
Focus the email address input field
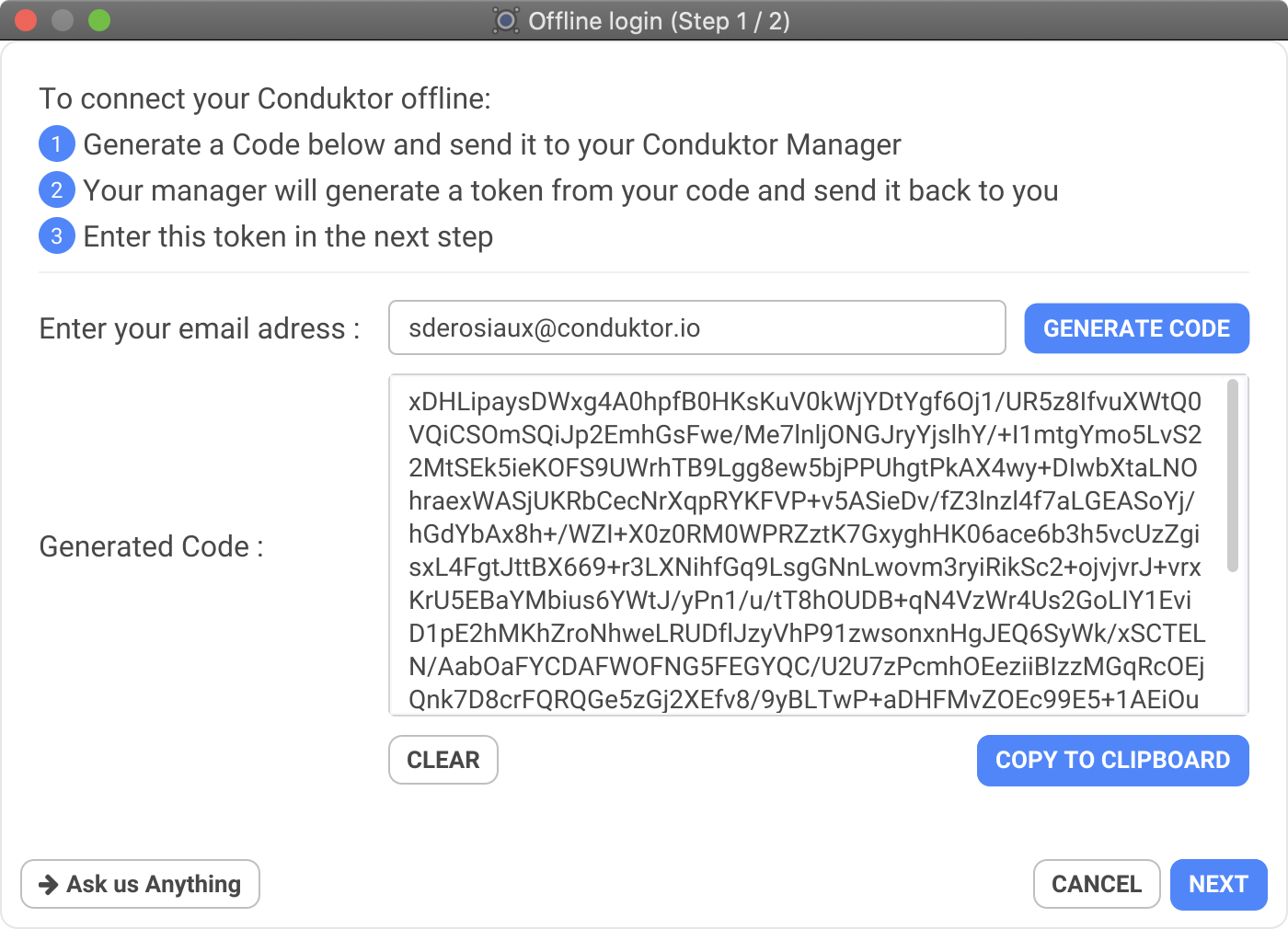(x=697, y=327)
